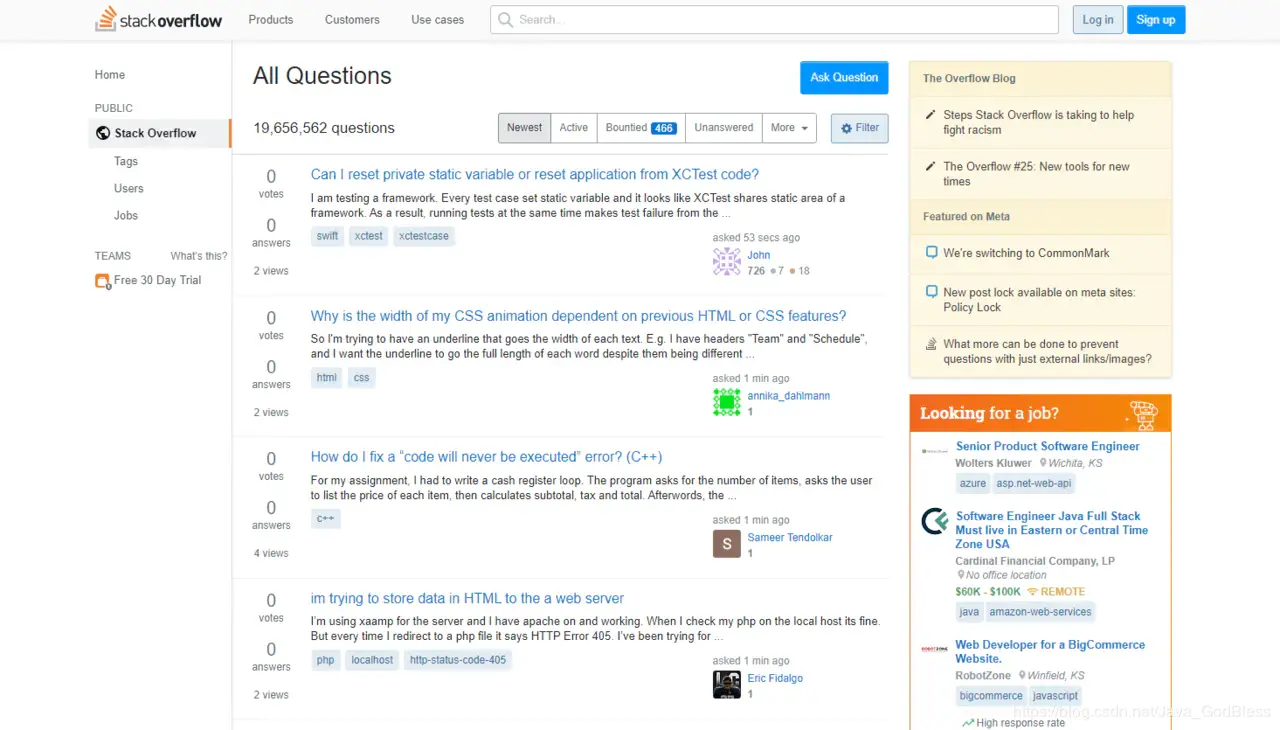This screenshot has height=730, width=1280.
Task: Click Cardinal Financial company logo
Action: (935, 521)
